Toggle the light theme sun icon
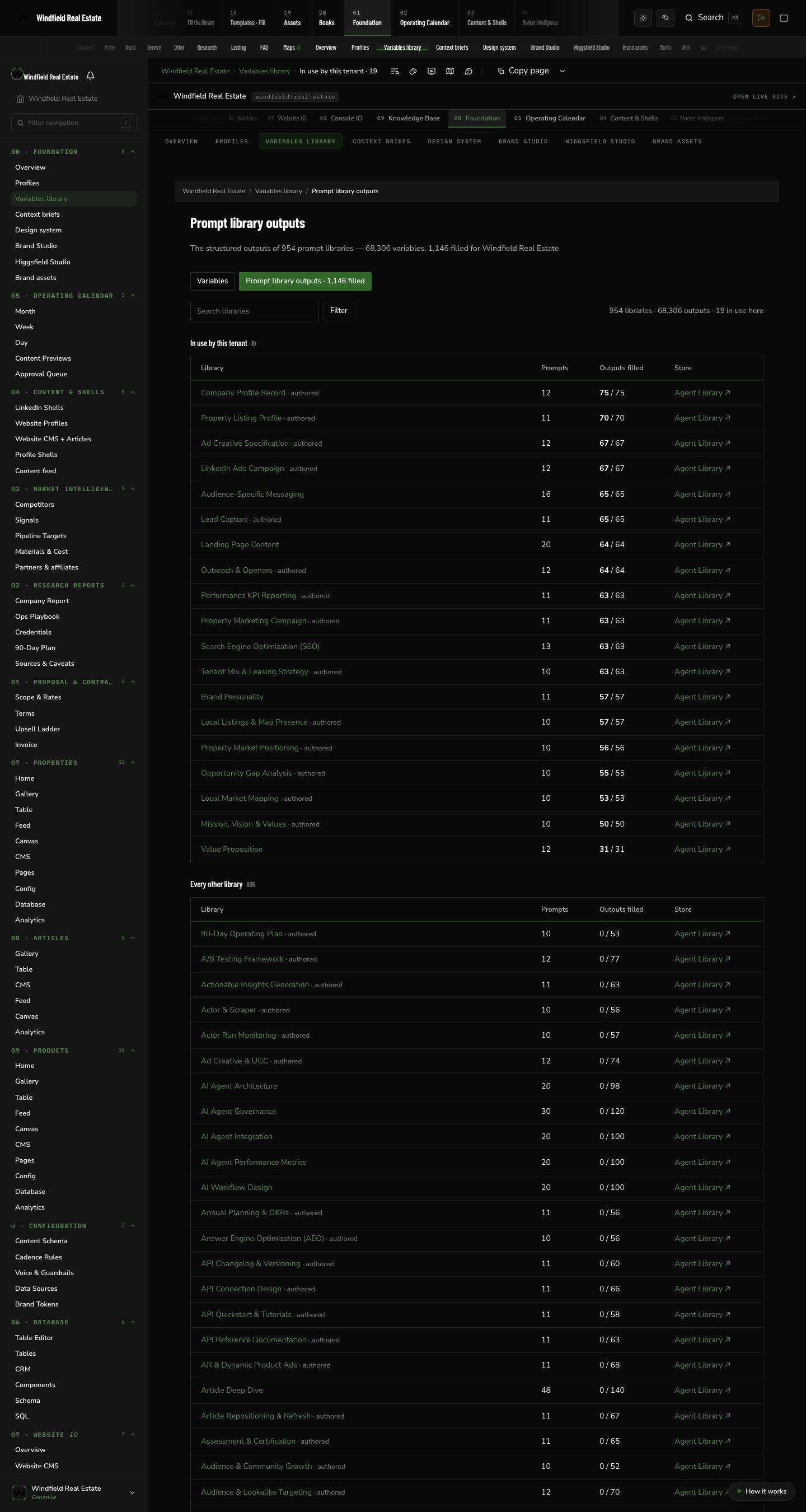 coord(643,18)
